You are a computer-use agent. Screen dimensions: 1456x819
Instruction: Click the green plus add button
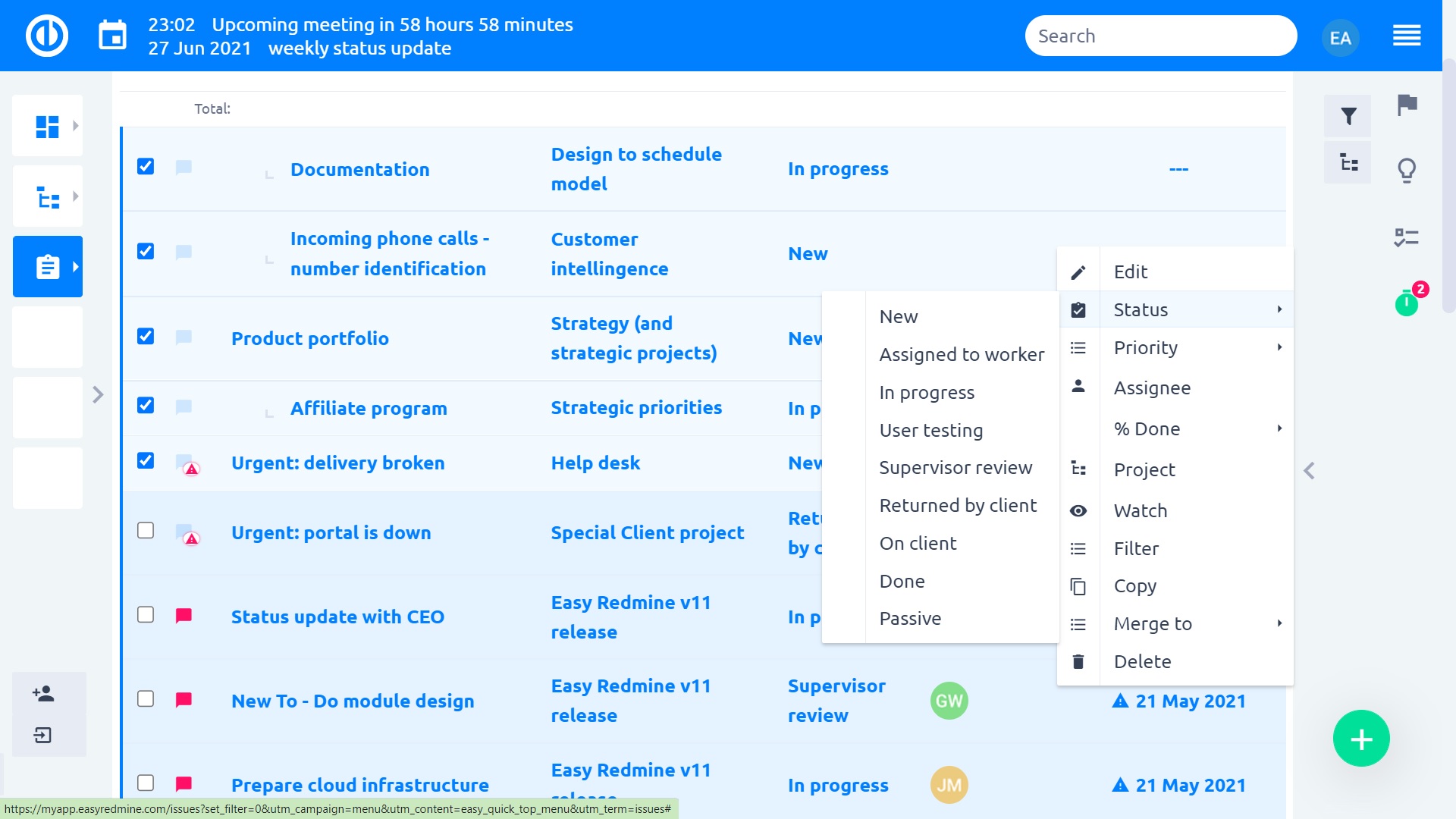1361,739
